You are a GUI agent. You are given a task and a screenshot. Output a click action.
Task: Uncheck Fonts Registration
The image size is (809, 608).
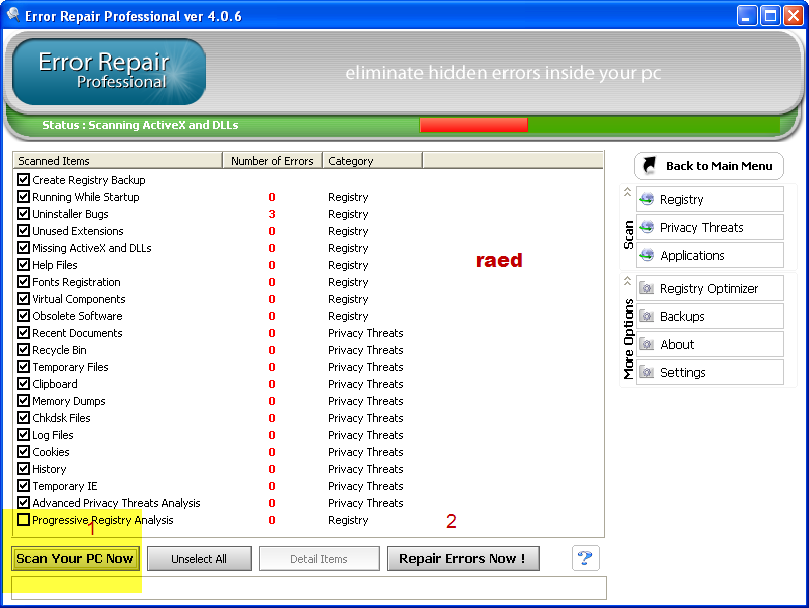point(23,282)
